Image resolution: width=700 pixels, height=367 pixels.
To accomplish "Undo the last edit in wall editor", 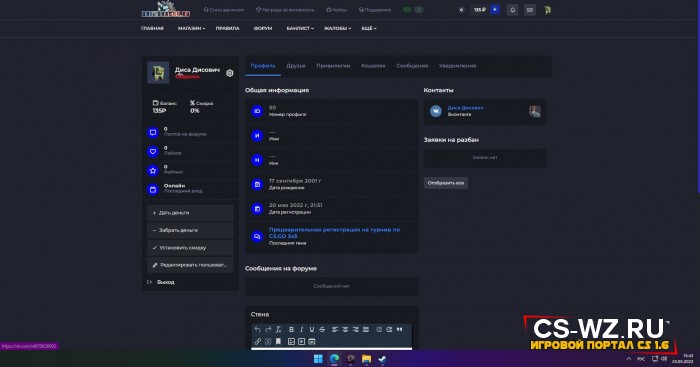I will click(x=258, y=329).
